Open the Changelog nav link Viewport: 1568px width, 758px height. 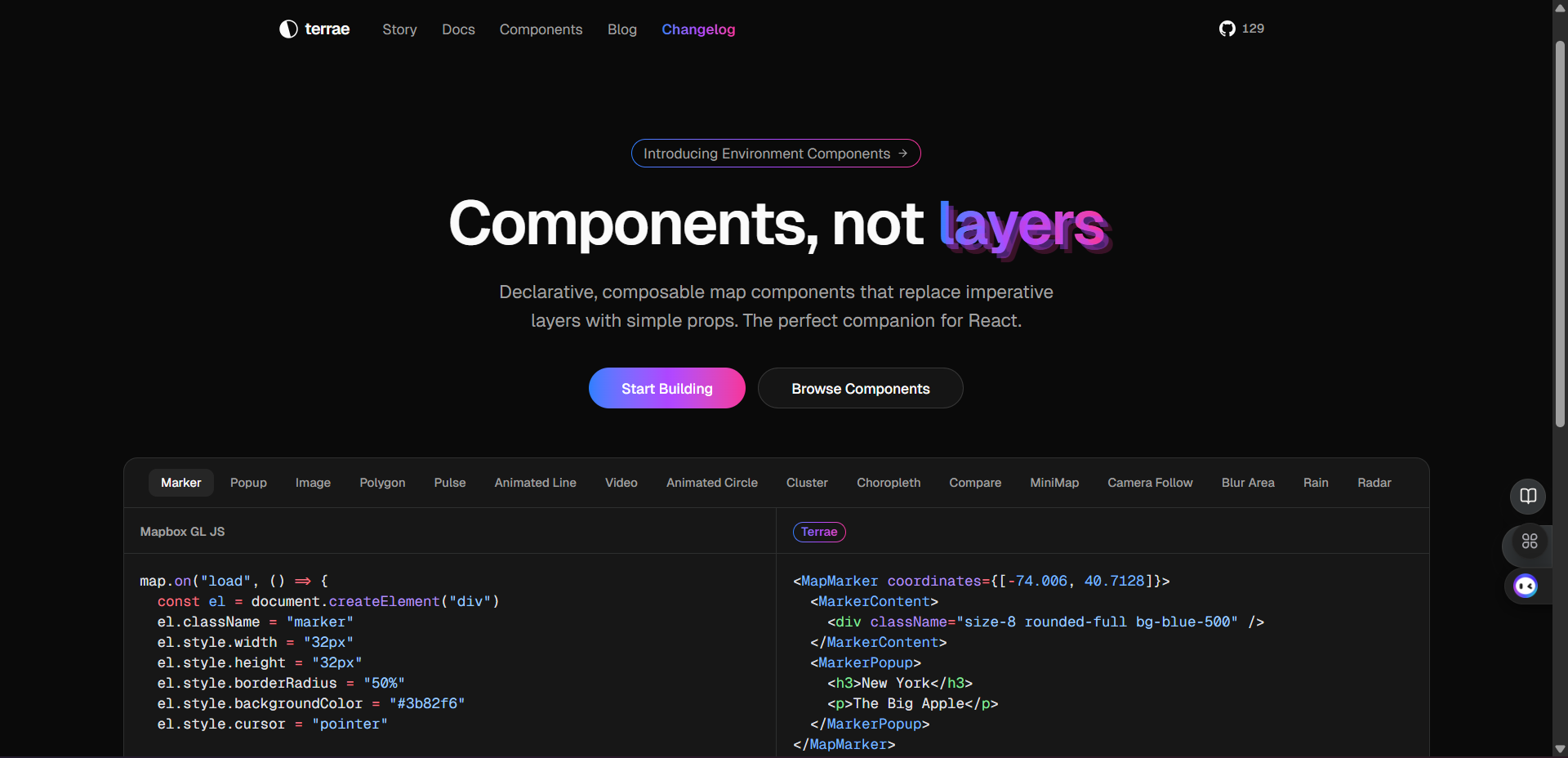(x=698, y=29)
